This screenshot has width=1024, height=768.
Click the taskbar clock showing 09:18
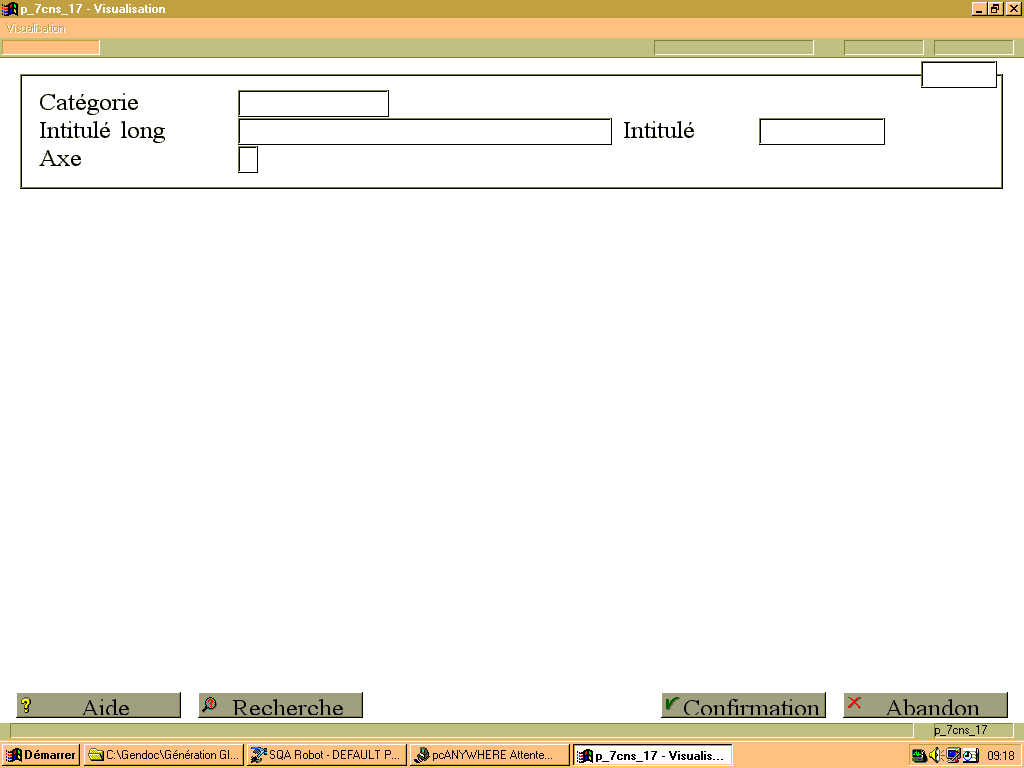[1000, 756]
